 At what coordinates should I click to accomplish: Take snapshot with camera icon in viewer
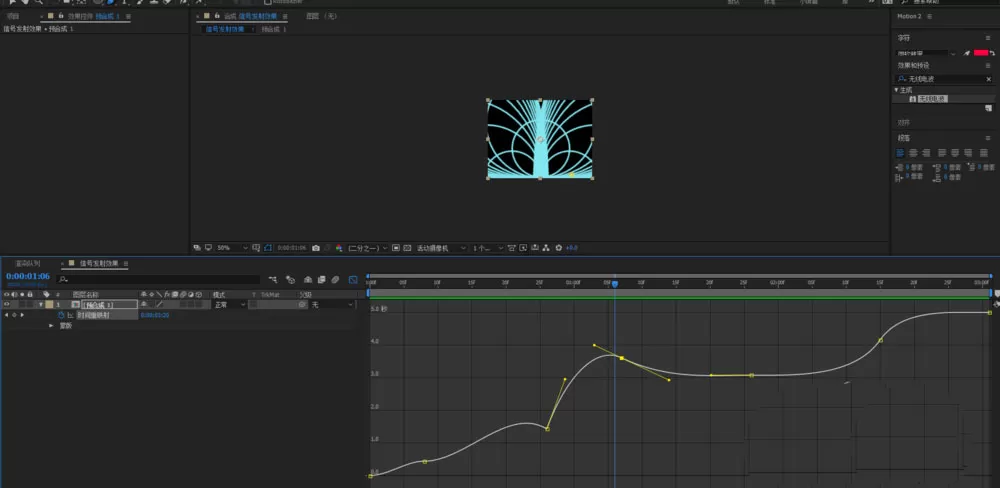316,248
